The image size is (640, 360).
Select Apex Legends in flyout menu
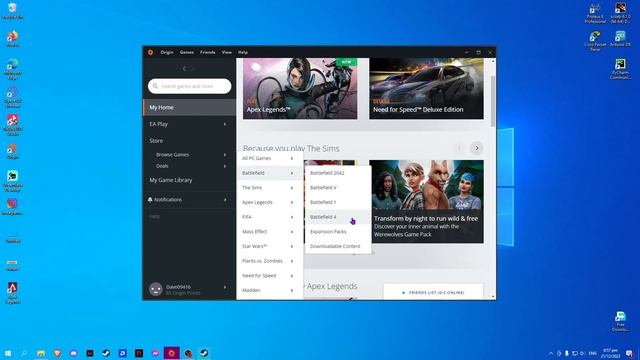coord(269,202)
